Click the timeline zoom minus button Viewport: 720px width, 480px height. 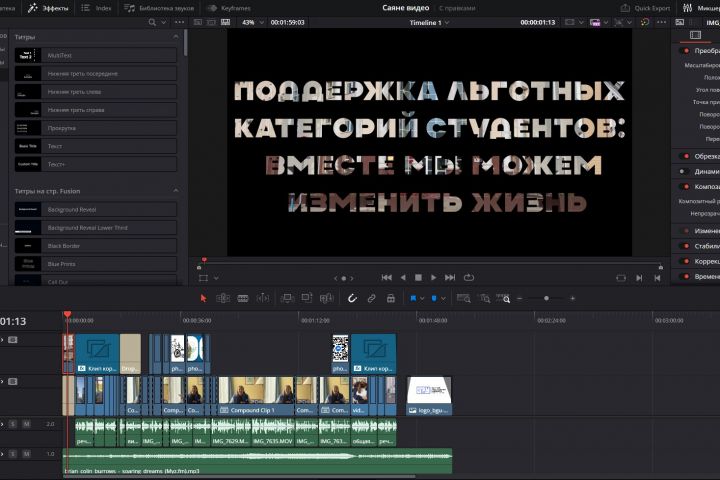tap(520, 299)
